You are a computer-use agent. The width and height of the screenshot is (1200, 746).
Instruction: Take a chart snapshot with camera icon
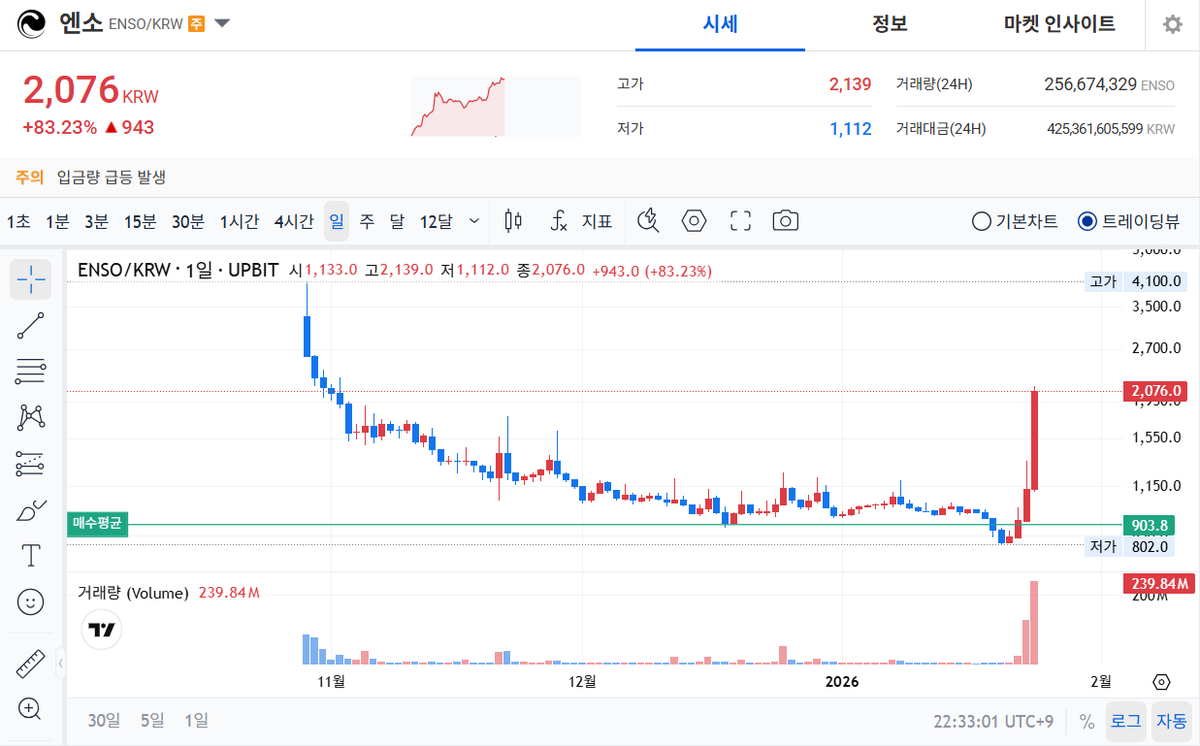click(786, 221)
